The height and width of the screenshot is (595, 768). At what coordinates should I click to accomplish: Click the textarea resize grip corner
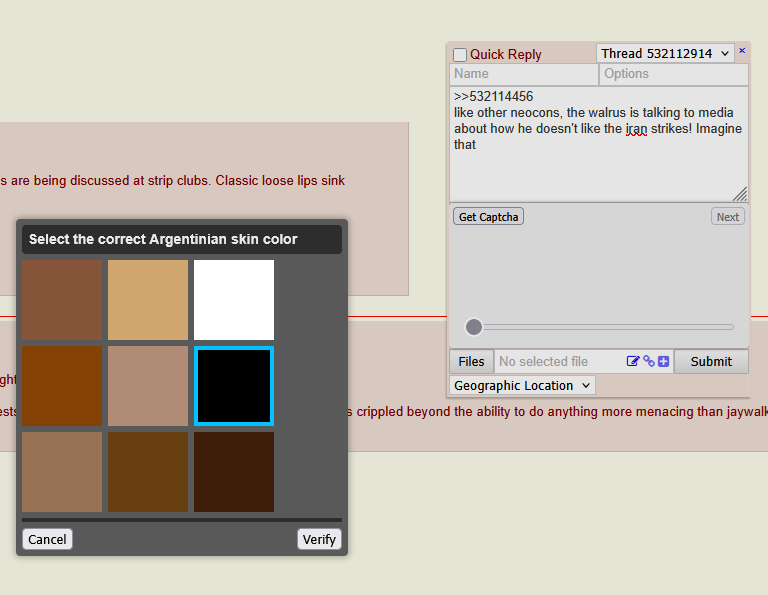click(x=740, y=194)
